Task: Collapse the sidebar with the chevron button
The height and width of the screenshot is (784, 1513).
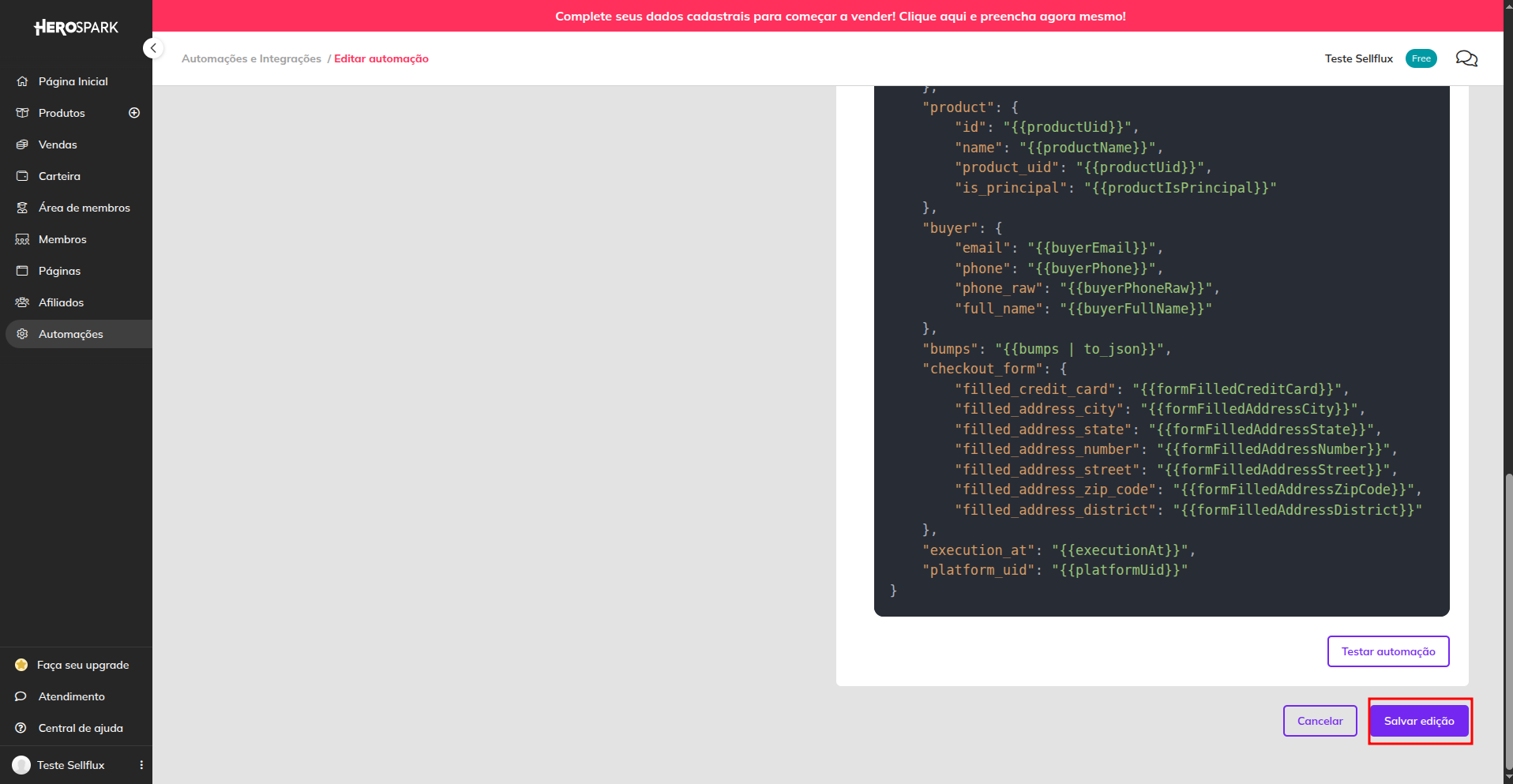Action: [x=153, y=48]
